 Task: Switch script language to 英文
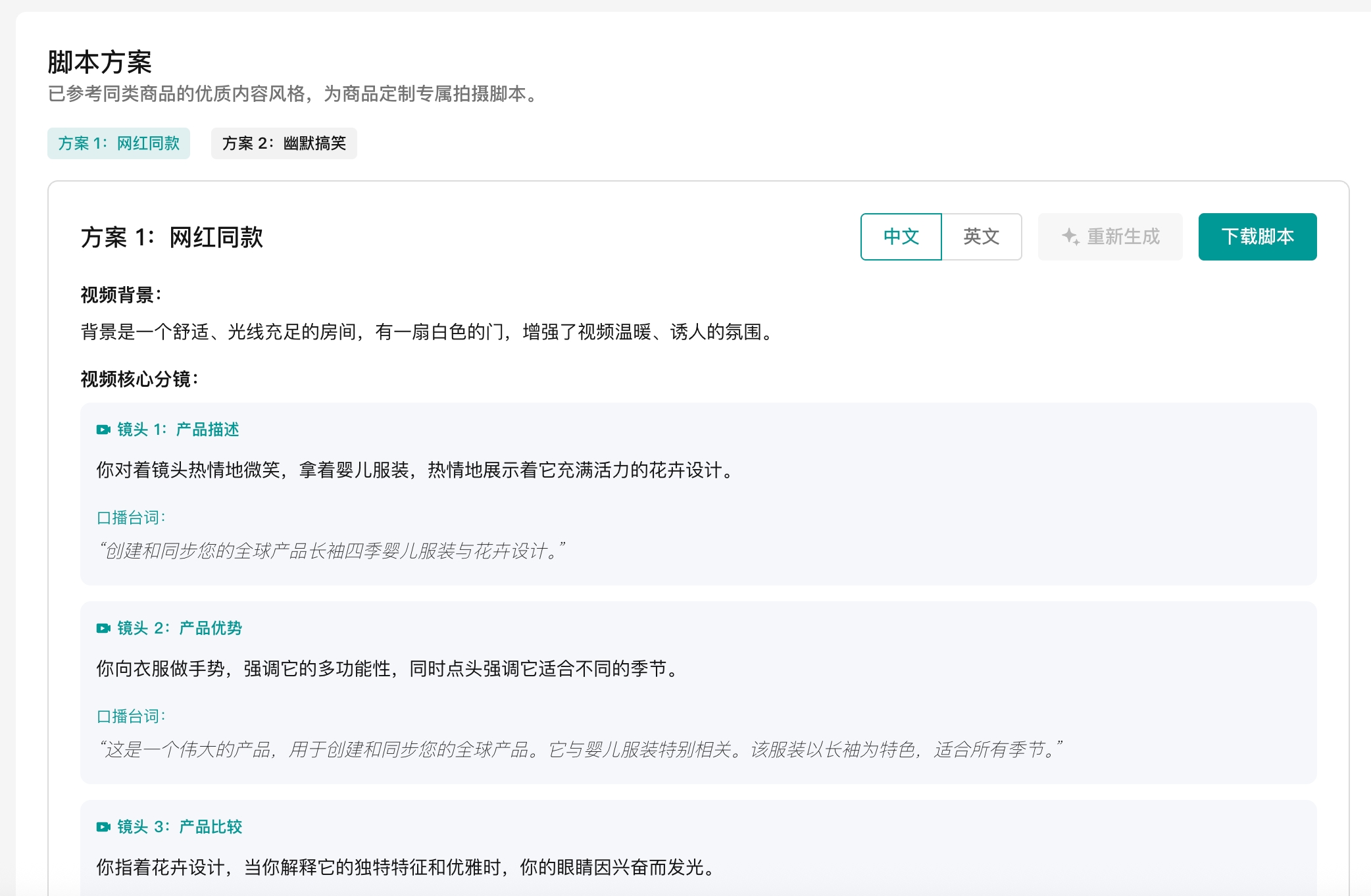981,237
